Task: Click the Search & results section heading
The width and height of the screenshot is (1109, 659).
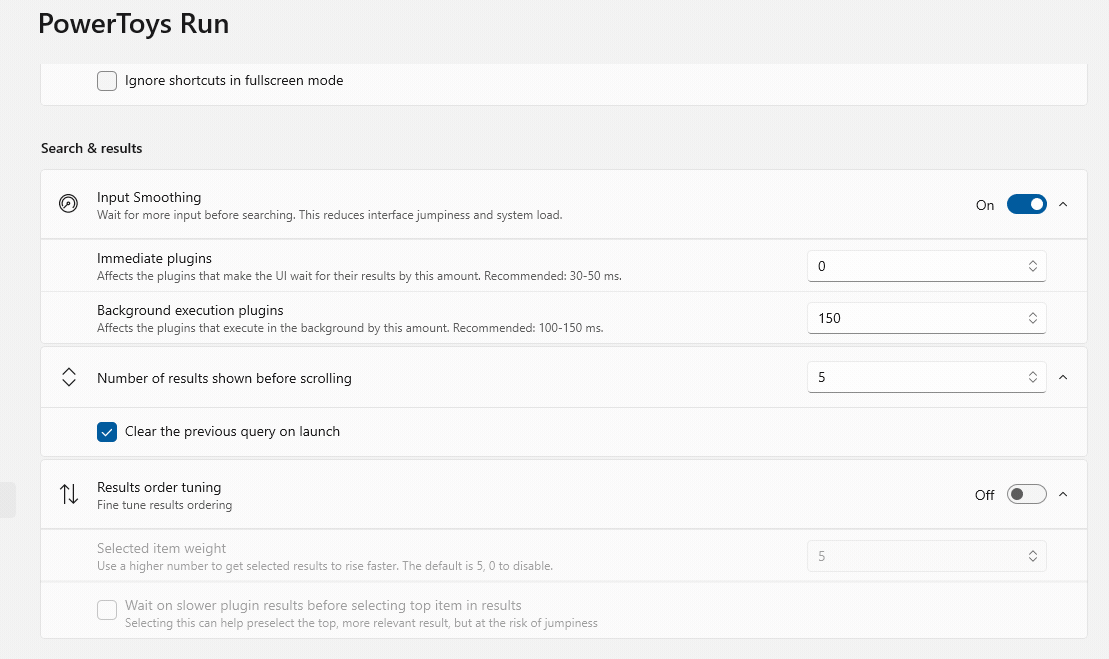Action: [92, 148]
